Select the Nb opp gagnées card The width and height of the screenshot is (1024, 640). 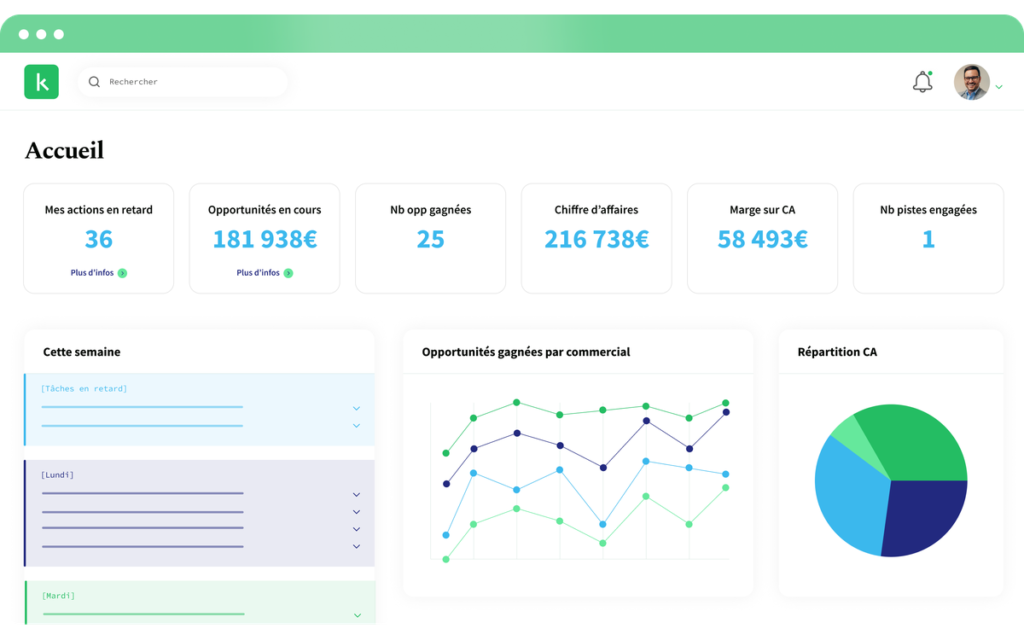tap(430, 238)
